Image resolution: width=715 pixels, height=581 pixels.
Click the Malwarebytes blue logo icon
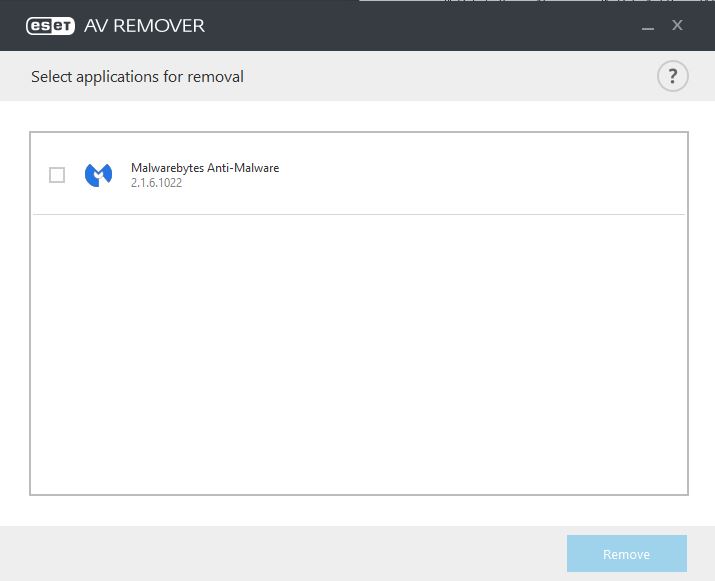click(98, 175)
